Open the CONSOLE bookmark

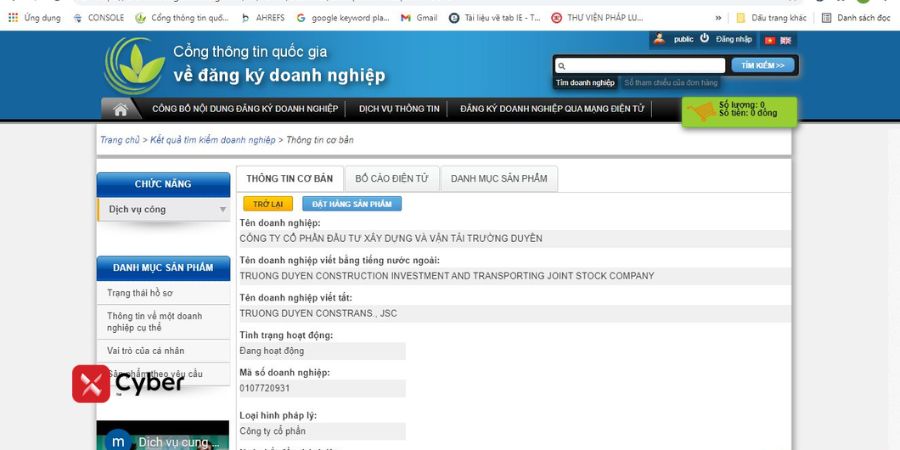pos(99,18)
